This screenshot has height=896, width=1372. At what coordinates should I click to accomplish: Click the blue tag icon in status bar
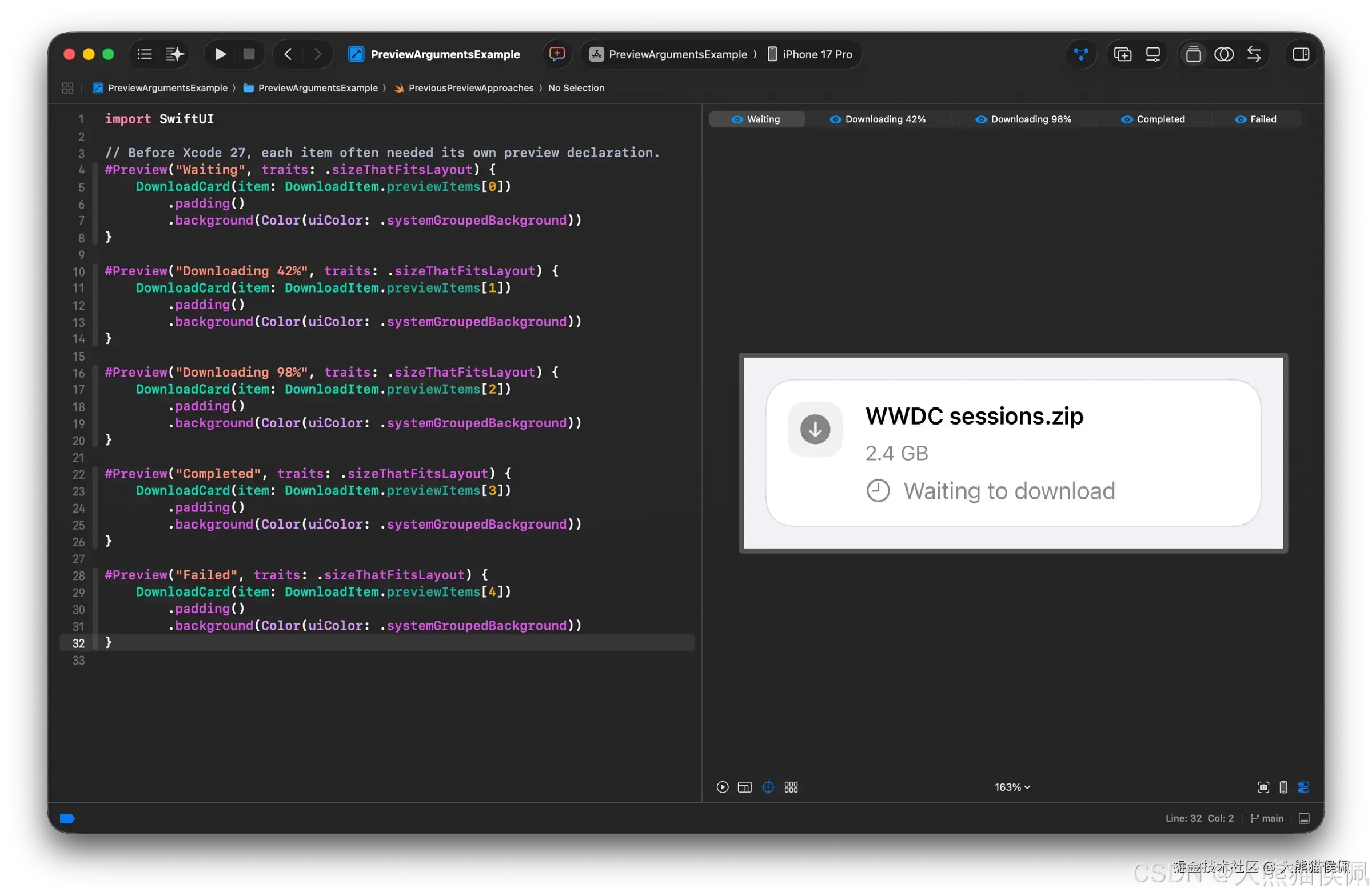click(x=67, y=819)
